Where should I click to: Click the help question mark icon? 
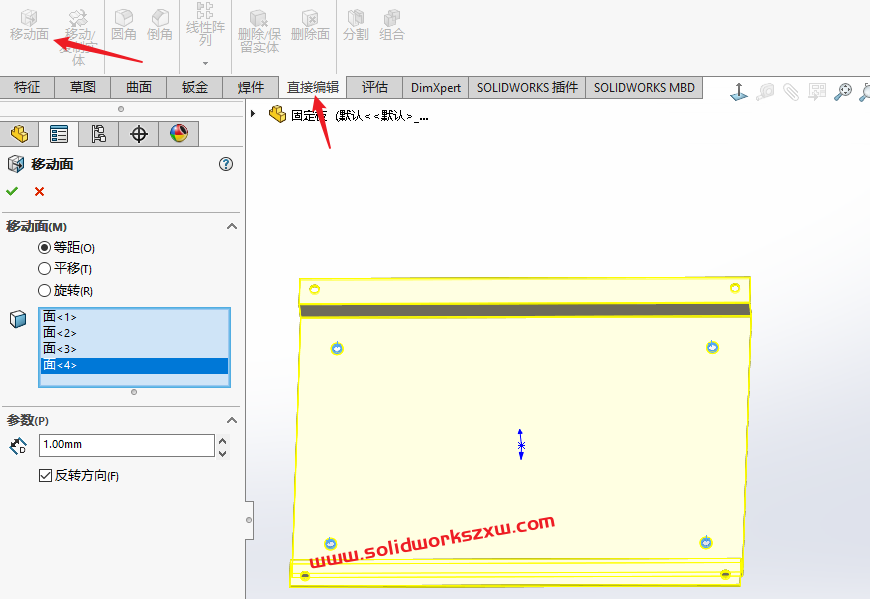[226, 164]
